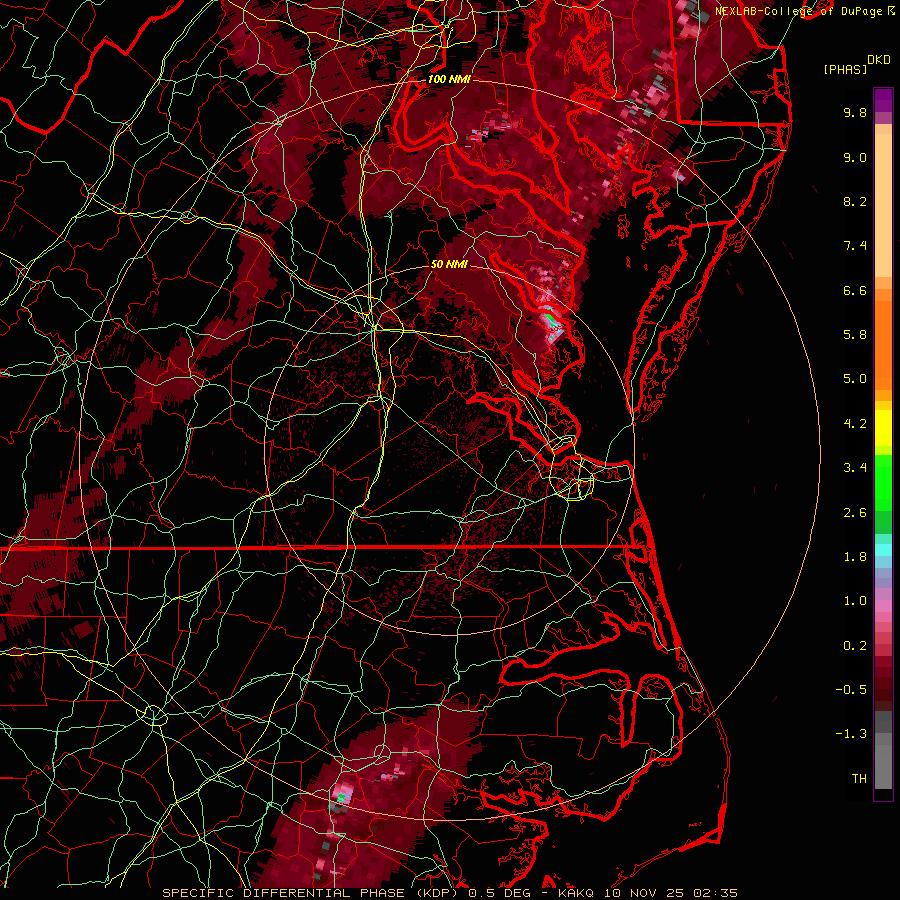Pick the yellow segment of the color bar
The width and height of the screenshot is (900, 900).
(883, 428)
